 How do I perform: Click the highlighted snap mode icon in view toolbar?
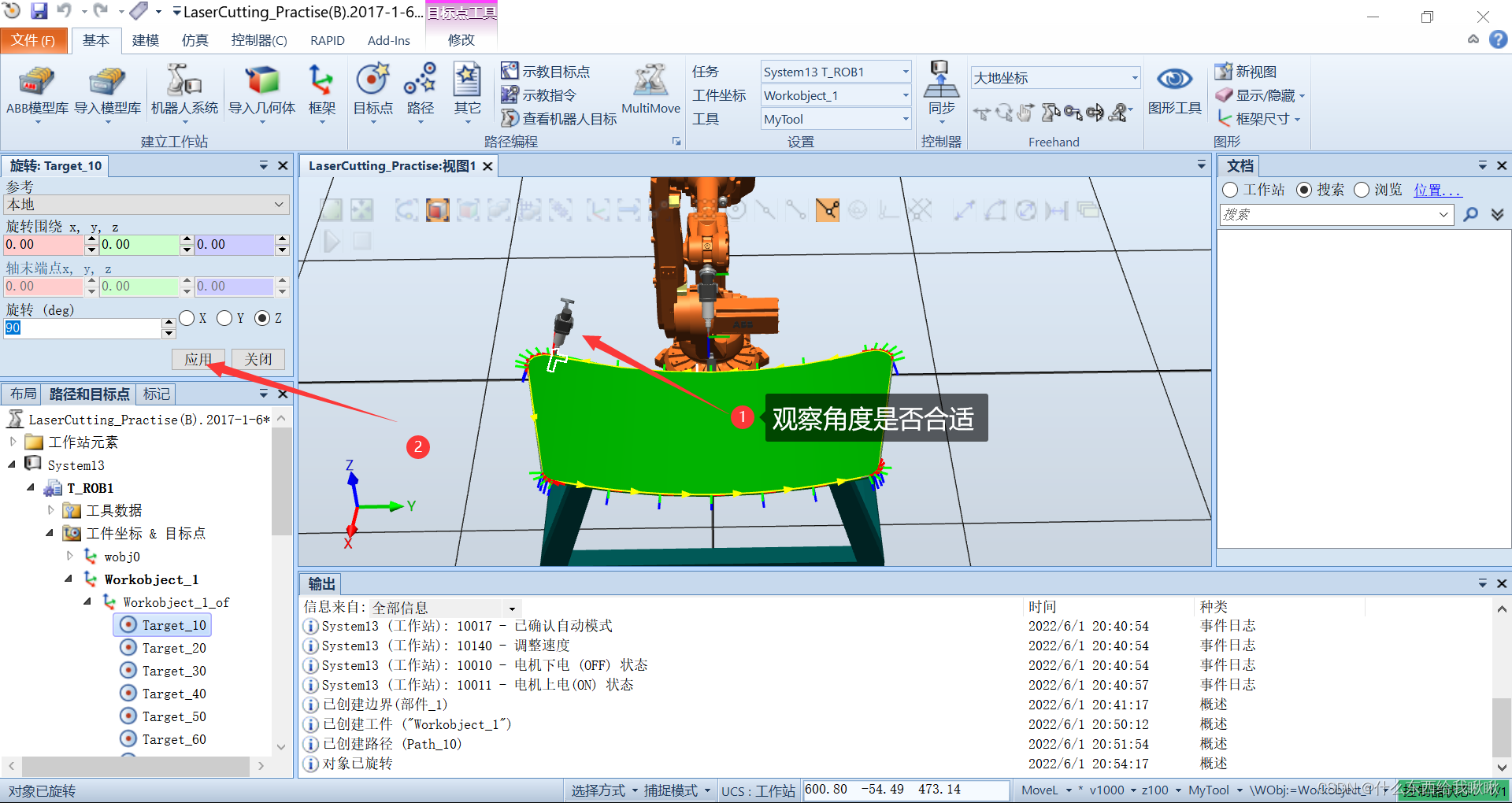(827, 210)
